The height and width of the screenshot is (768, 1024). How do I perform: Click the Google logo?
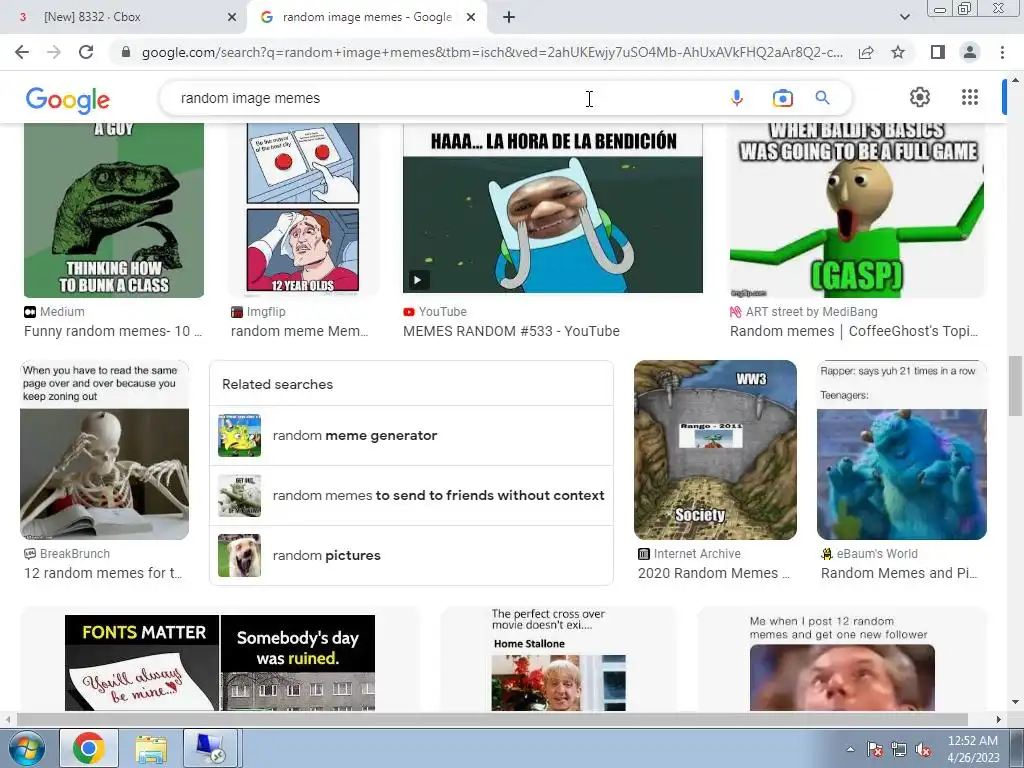(67, 99)
